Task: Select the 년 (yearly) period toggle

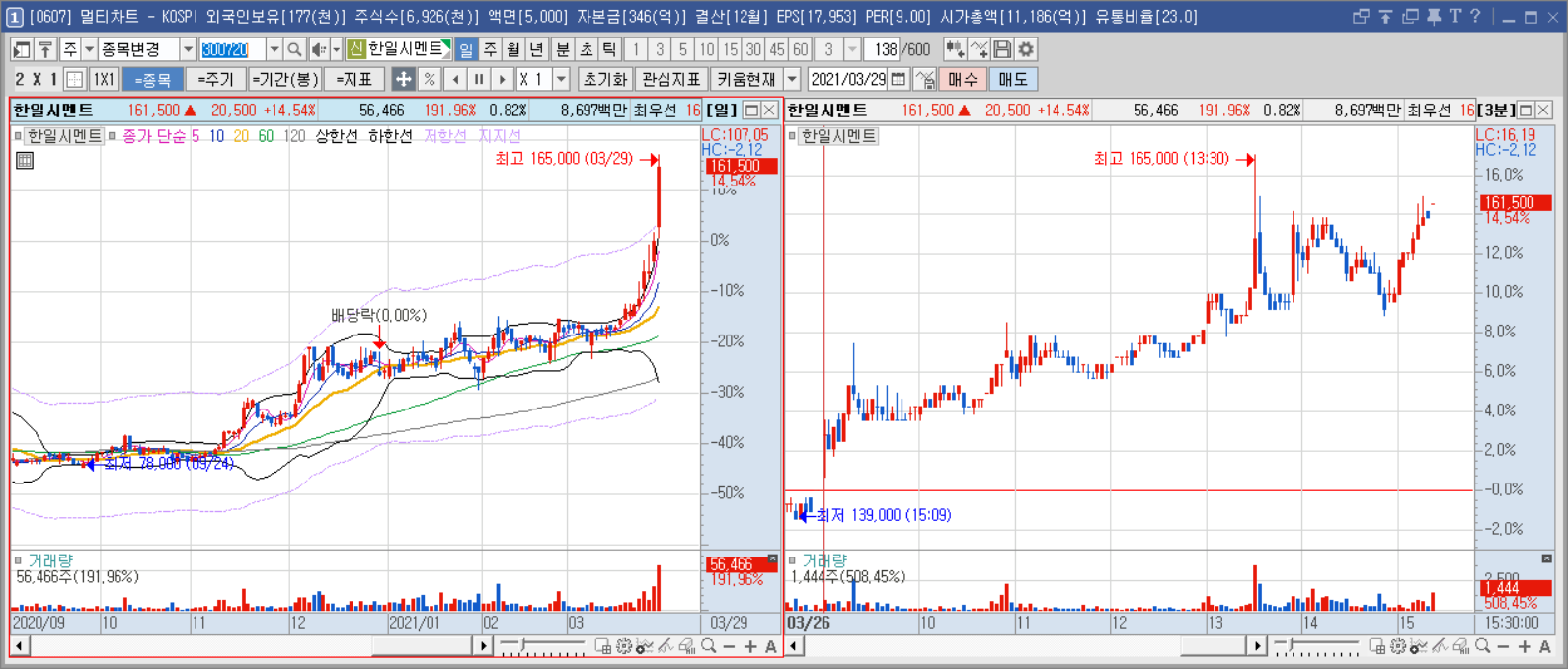Action: tap(536, 49)
